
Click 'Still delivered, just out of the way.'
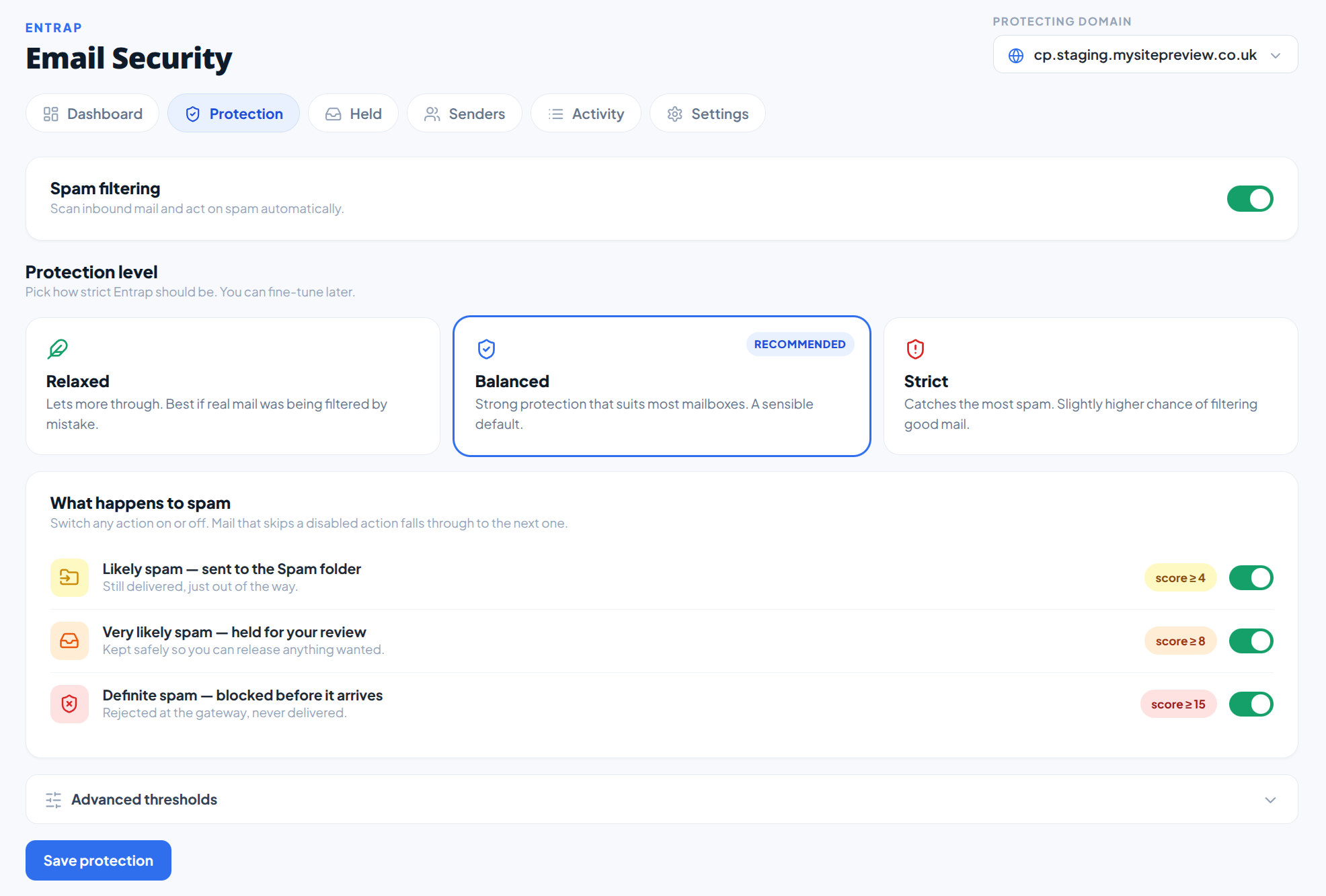click(200, 586)
